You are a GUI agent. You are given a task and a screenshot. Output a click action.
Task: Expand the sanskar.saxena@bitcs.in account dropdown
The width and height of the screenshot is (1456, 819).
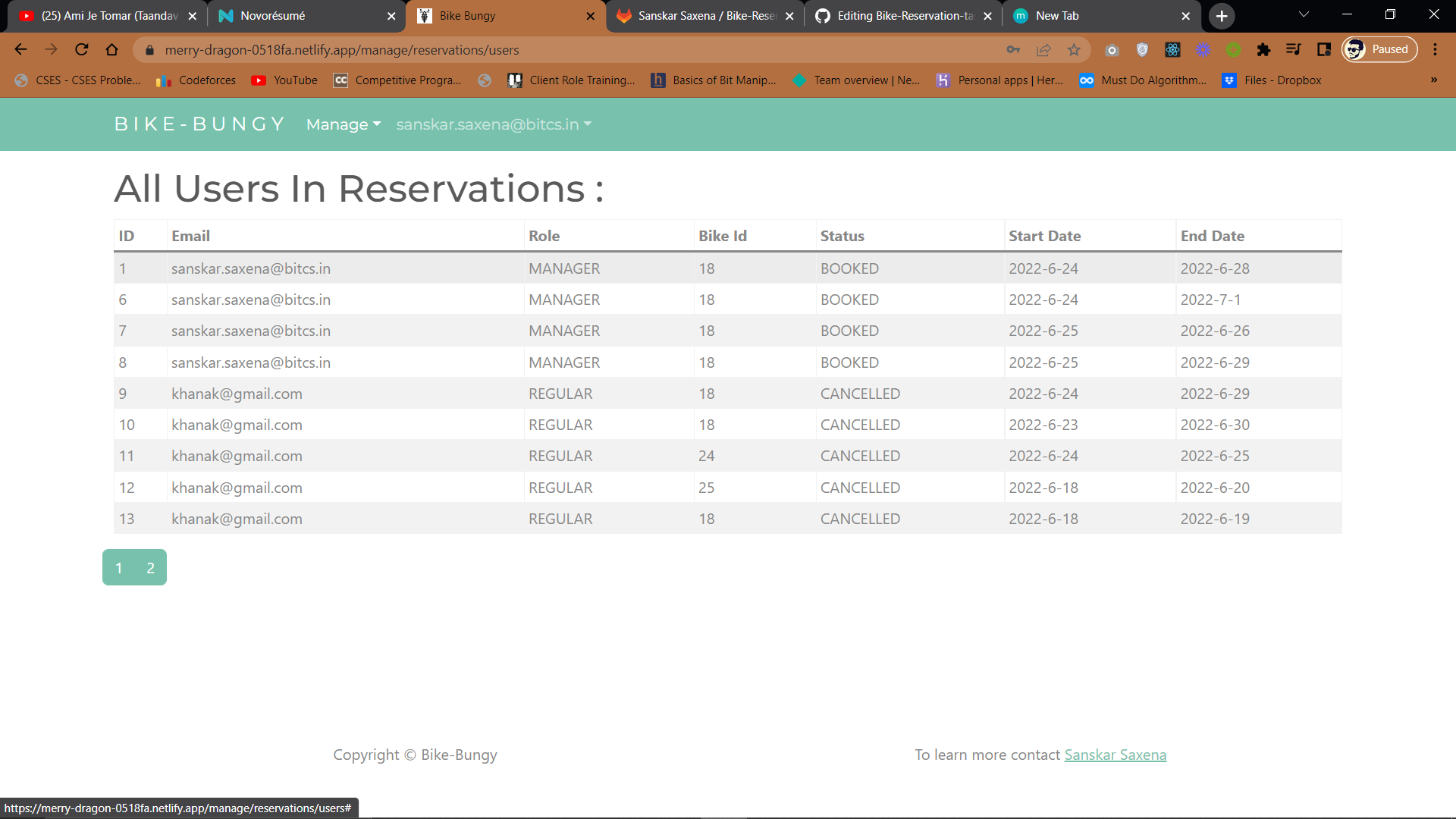493,124
